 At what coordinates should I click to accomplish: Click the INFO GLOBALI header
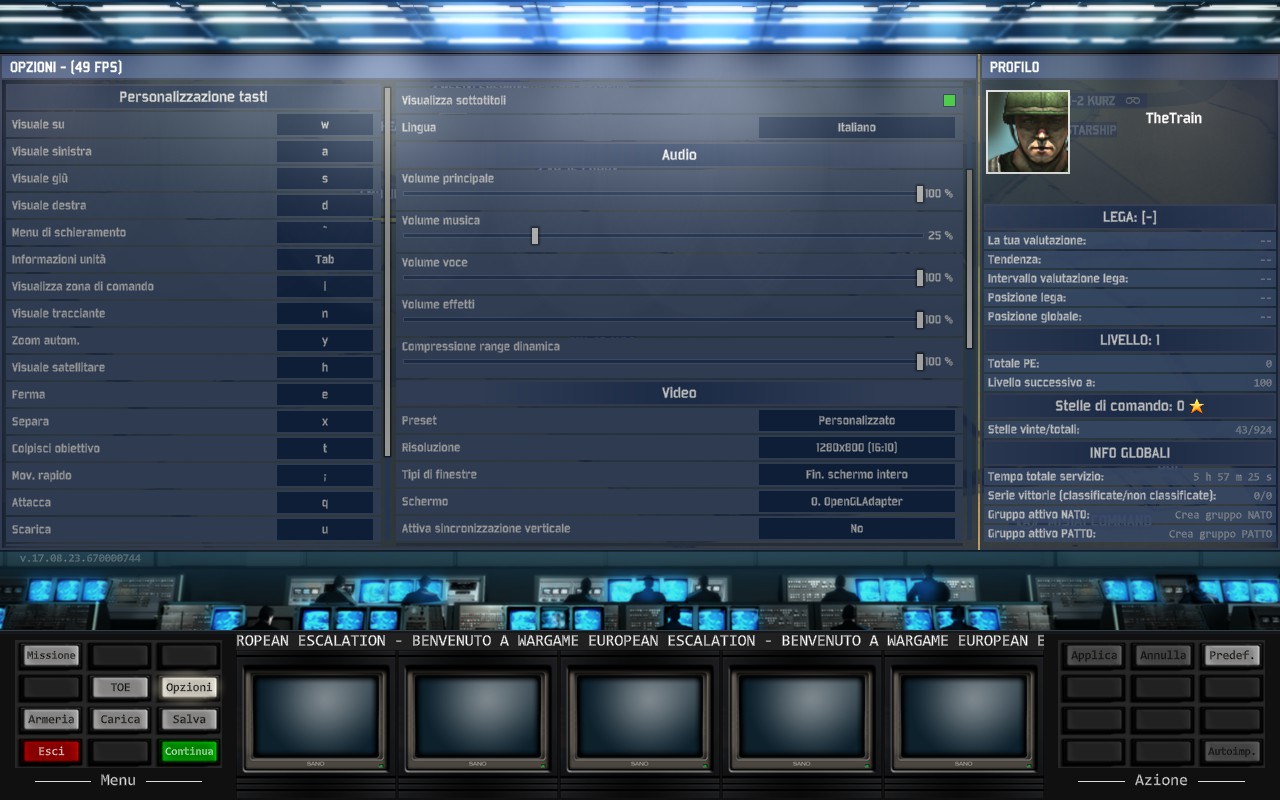pyautogui.click(x=1129, y=453)
